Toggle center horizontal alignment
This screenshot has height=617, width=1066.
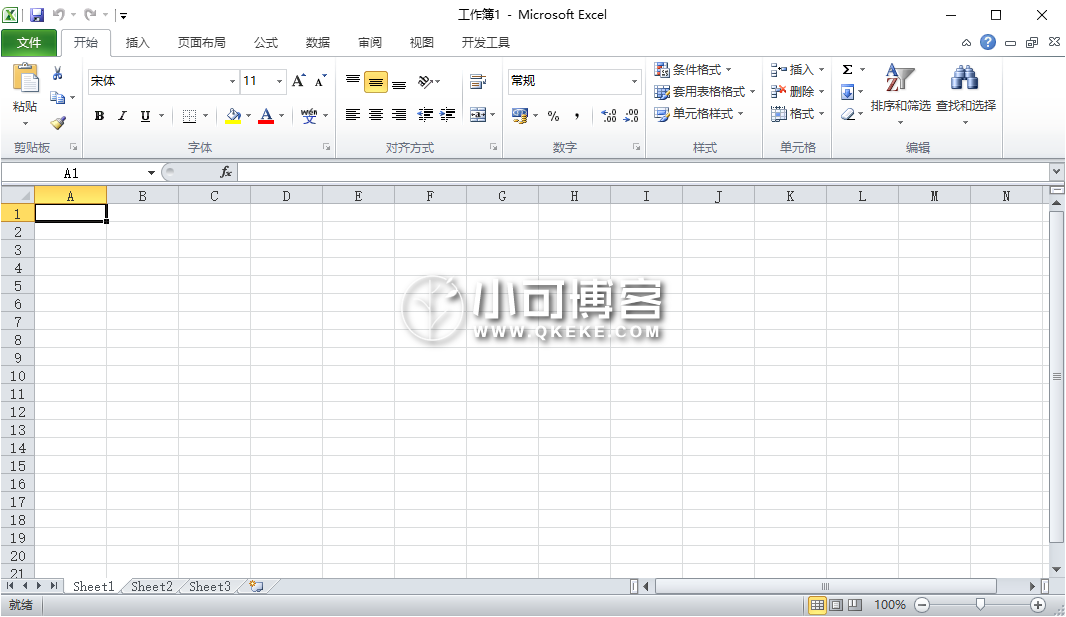pos(376,115)
